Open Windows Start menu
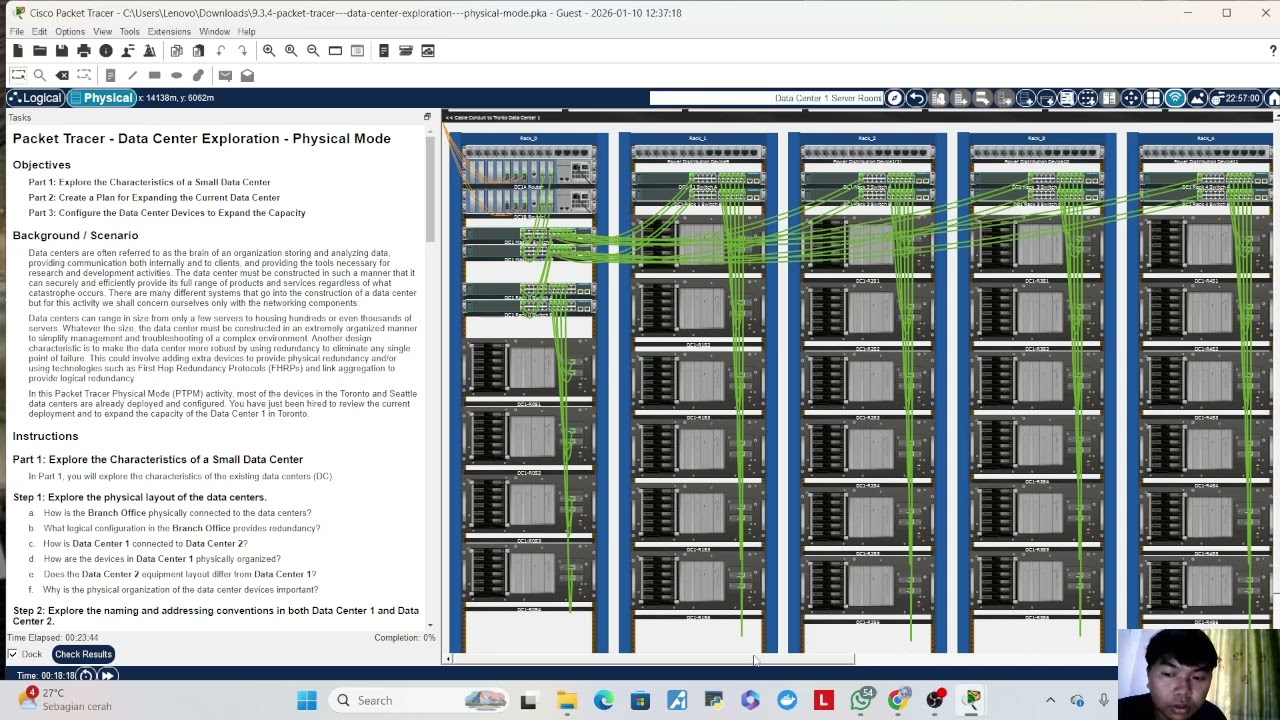This screenshot has height=720, width=1280. [307, 701]
